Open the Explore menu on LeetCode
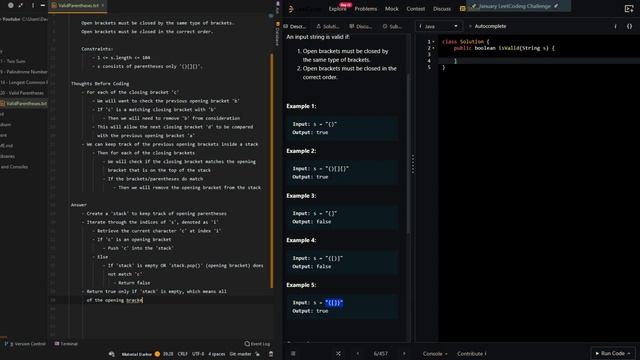Image resolution: width=640 pixels, height=360 pixels. click(338, 9)
